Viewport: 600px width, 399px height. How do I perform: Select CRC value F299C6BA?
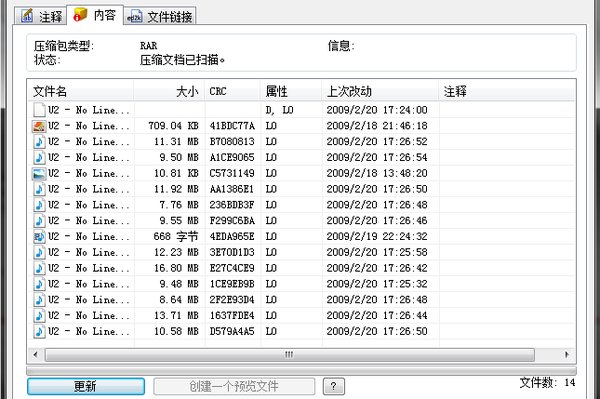click(232, 220)
